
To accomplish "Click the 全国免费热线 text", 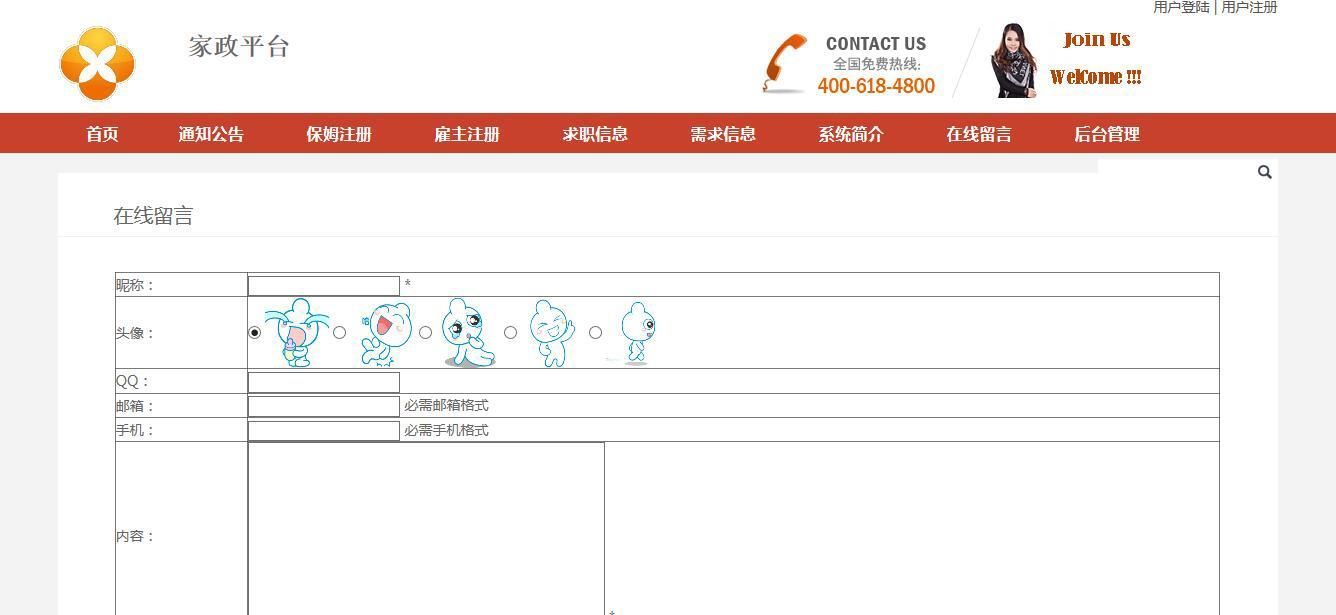I will point(877,64).
